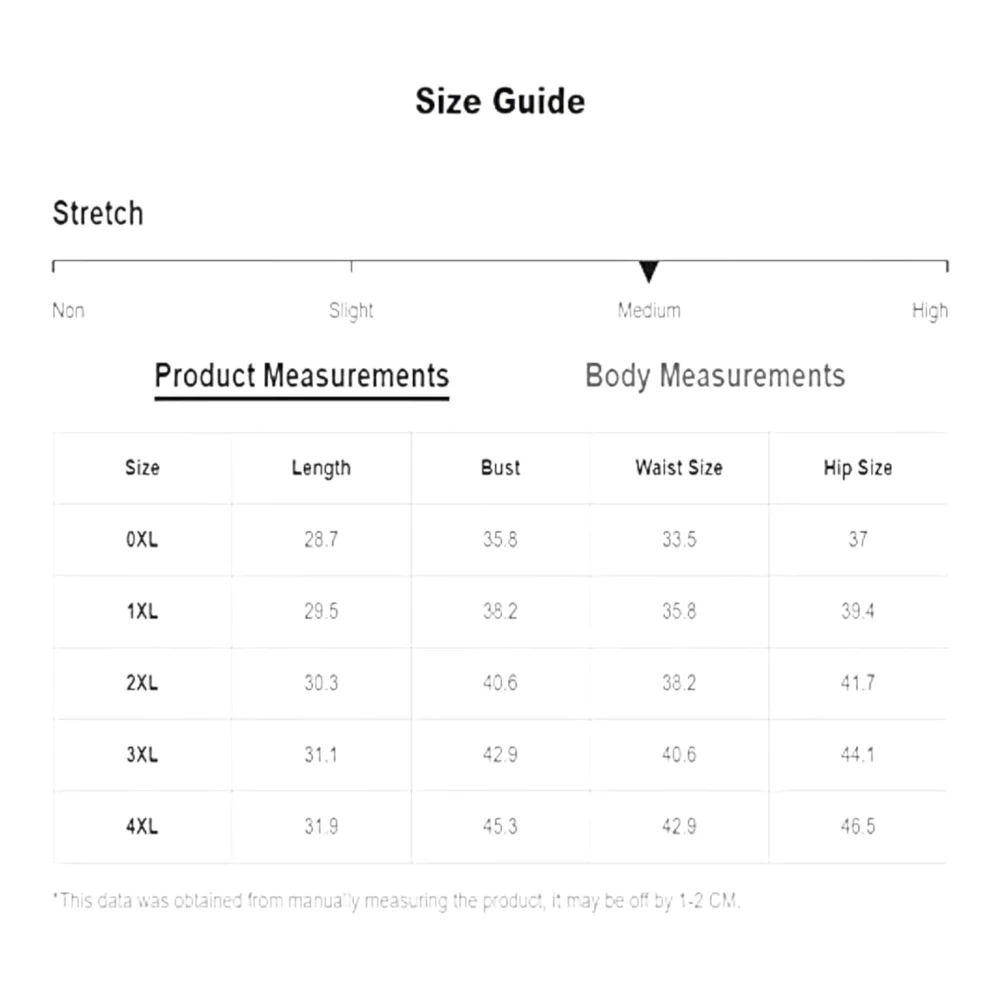Click the Stretch section label
Screen dimensions: 1000x1000
coord(98,213)
